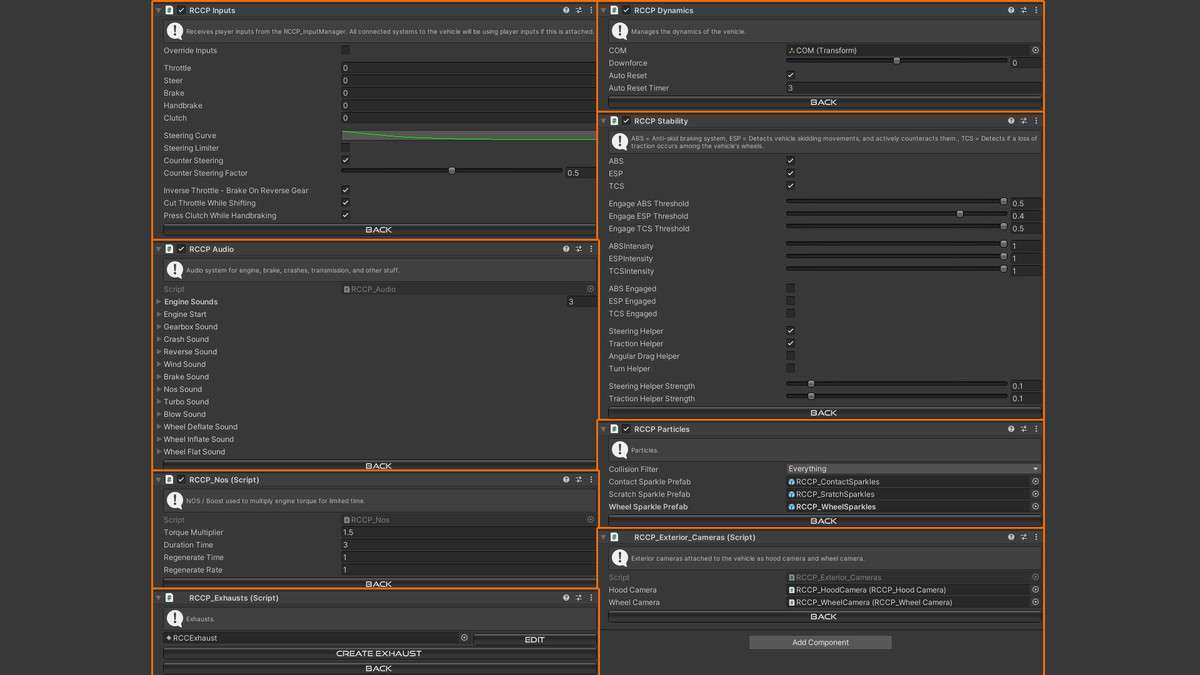Open object picker for COM Transform field
The image size is (1200, 675).
point(1035,50)
